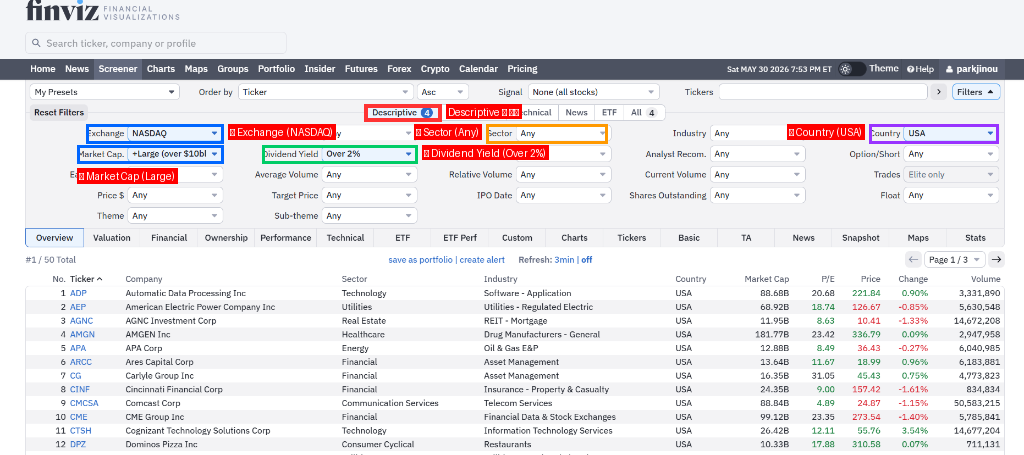The height and width of the screenshot is (455, 1024).
Task: Select the All filters tab
Action: click(x=643, y=112)
